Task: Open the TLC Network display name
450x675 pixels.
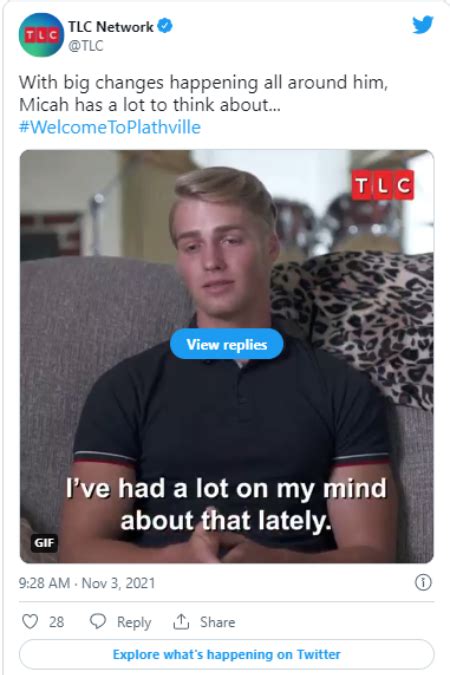Action: (111, 27)
